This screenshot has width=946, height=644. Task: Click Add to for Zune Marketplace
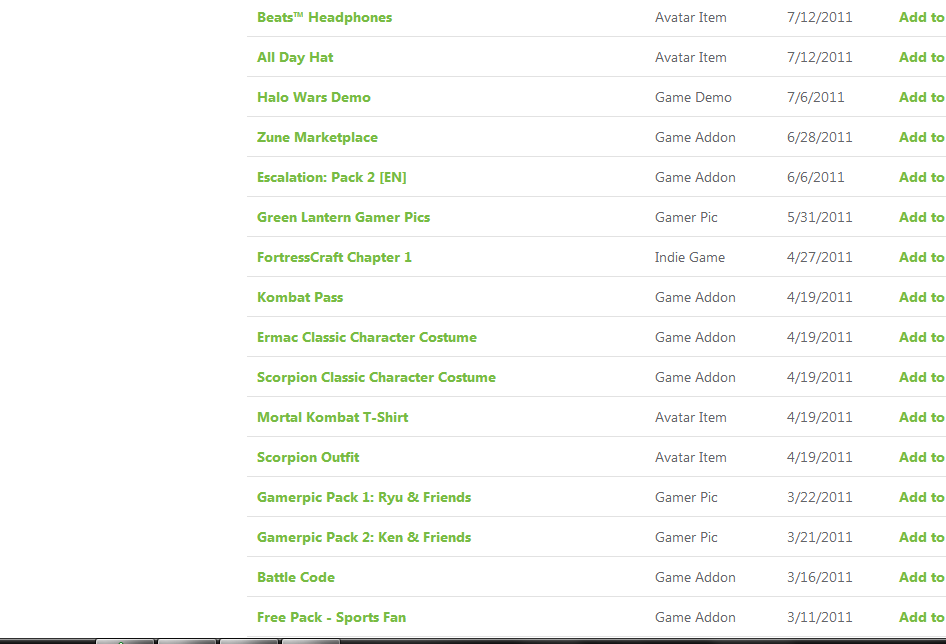922,138
